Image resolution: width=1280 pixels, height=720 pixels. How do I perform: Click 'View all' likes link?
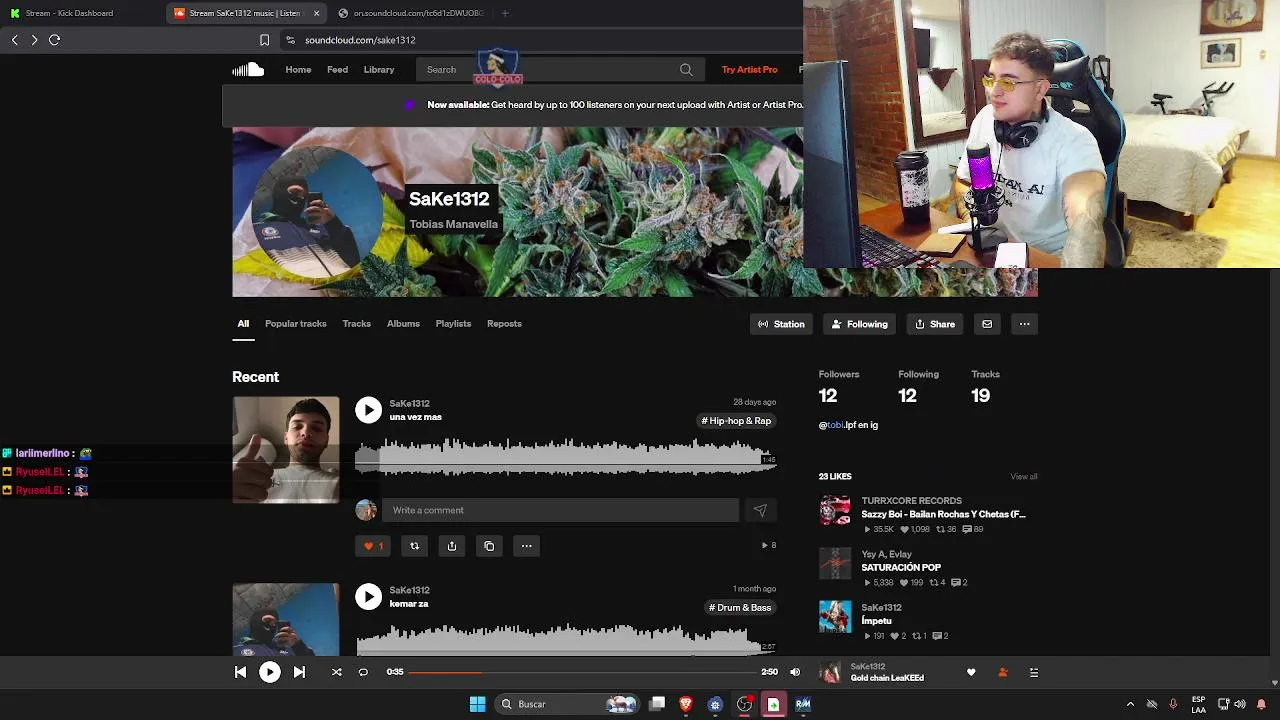[1024, 476]
